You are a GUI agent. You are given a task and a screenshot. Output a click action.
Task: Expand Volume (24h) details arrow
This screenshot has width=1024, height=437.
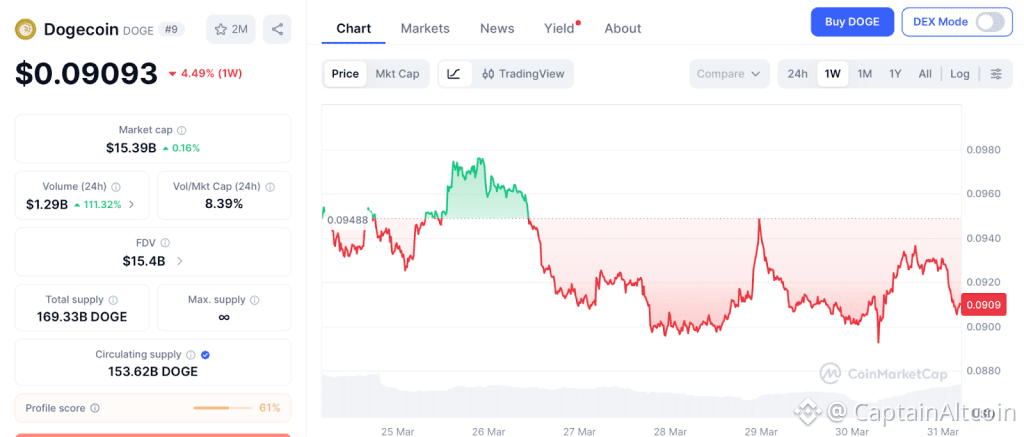(x=132, y=204)
